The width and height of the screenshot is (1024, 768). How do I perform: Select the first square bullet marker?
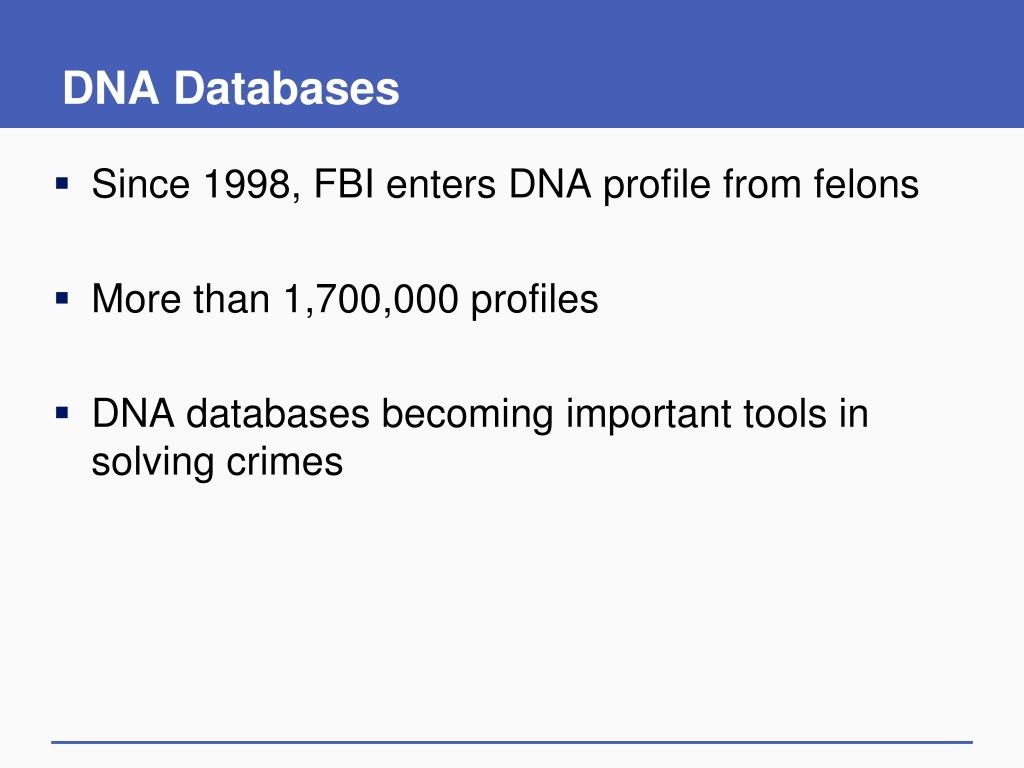[x=62, y=183]
